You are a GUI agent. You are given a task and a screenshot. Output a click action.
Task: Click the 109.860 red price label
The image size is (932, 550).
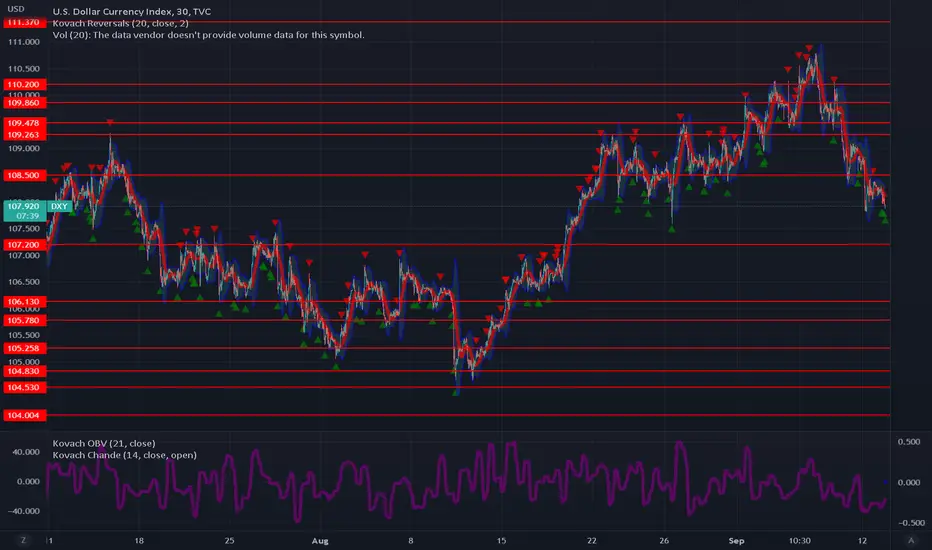click(x=24, y=103)
